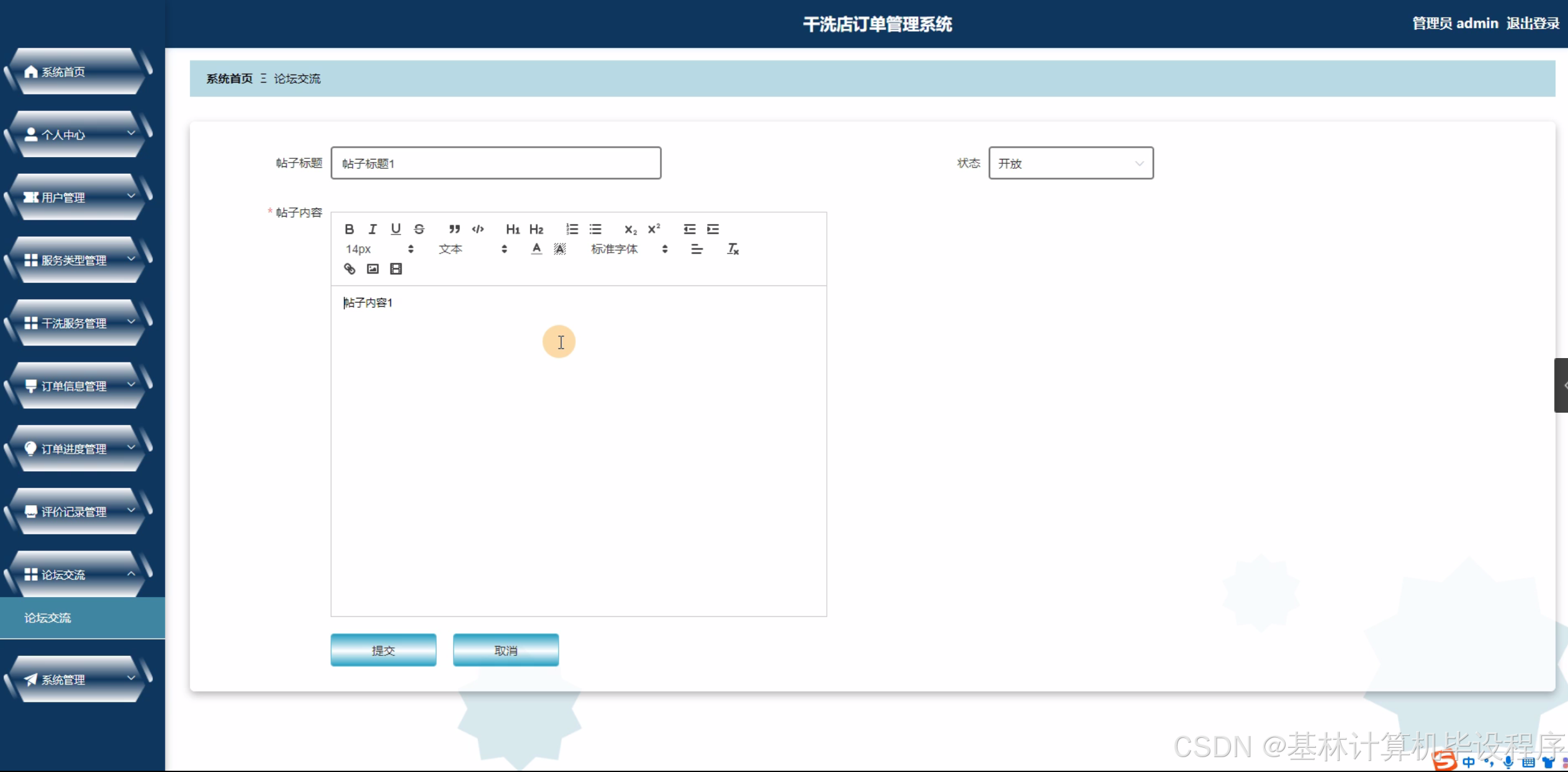Select the 论坛交流 submenu item
The width and height of the screenshot is (1568, 772).
[x=48, y=617]
